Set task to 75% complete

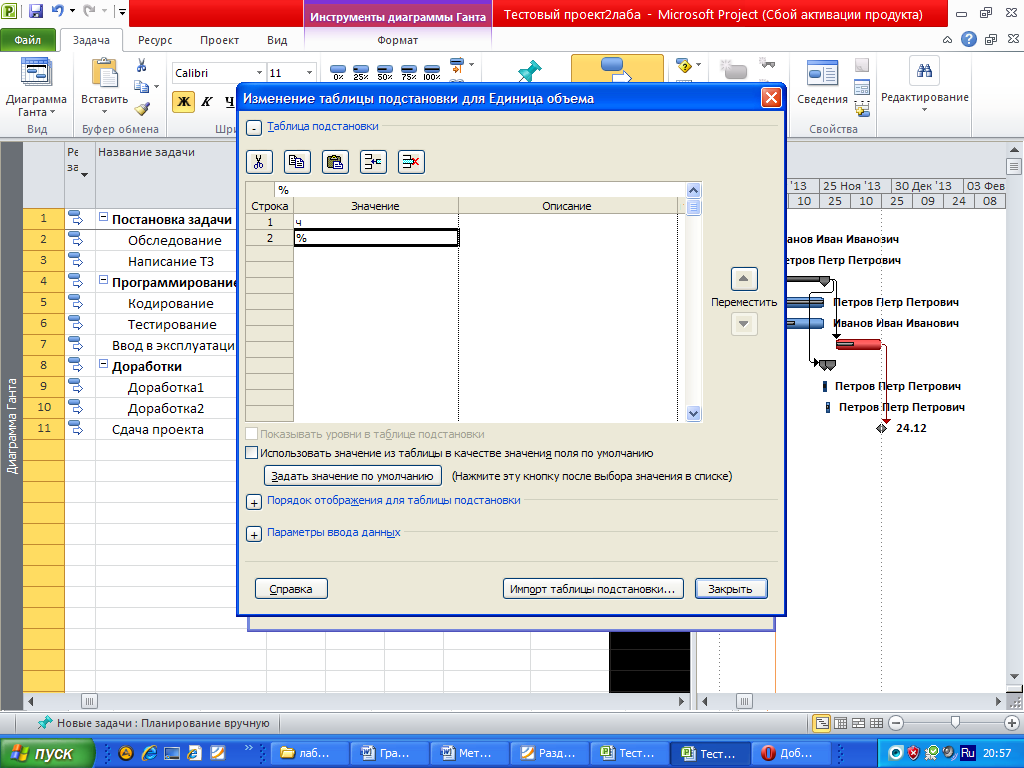point(409,72)
